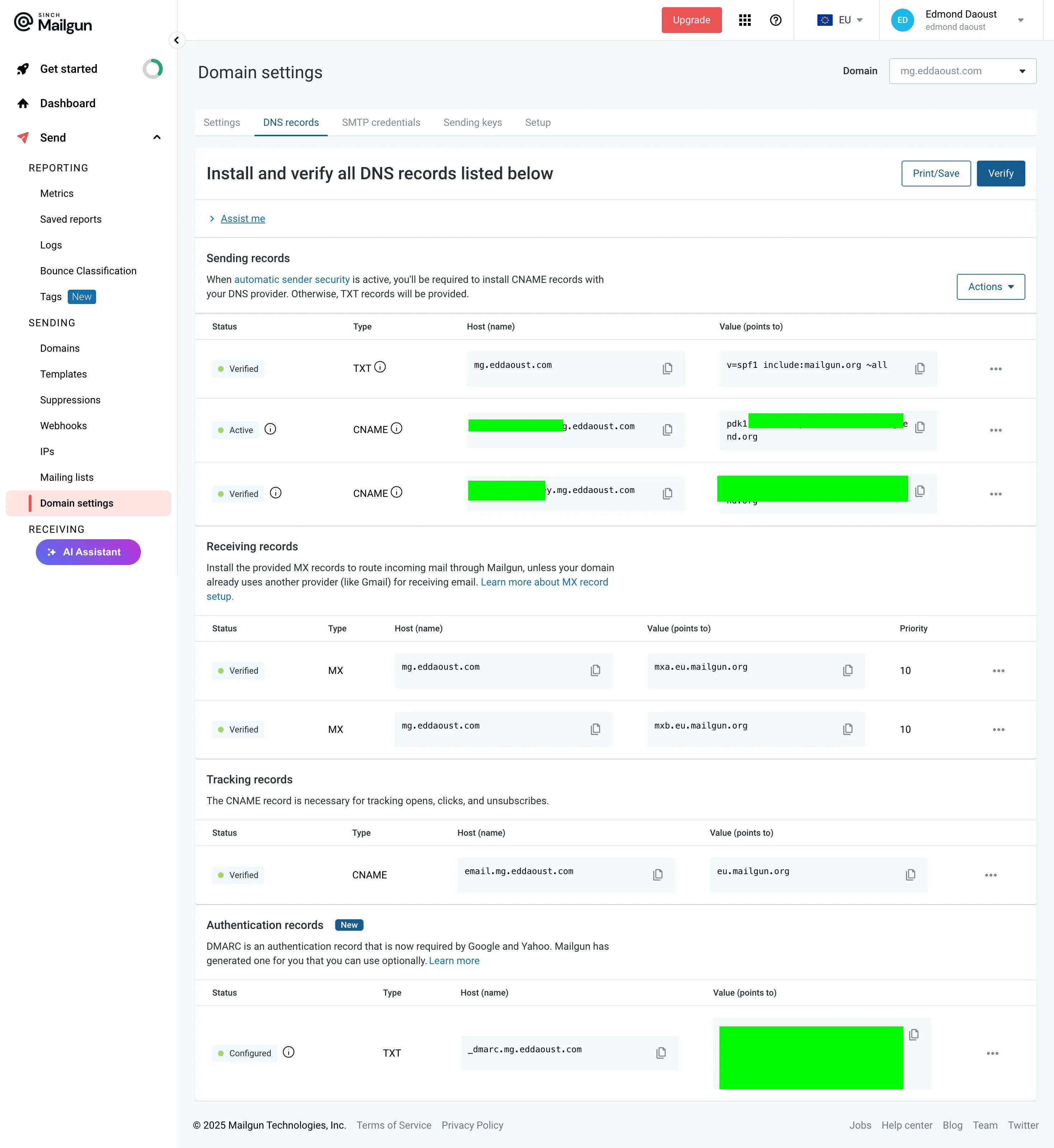Copy the pdk1 CNAME record value

click(920, 427)
